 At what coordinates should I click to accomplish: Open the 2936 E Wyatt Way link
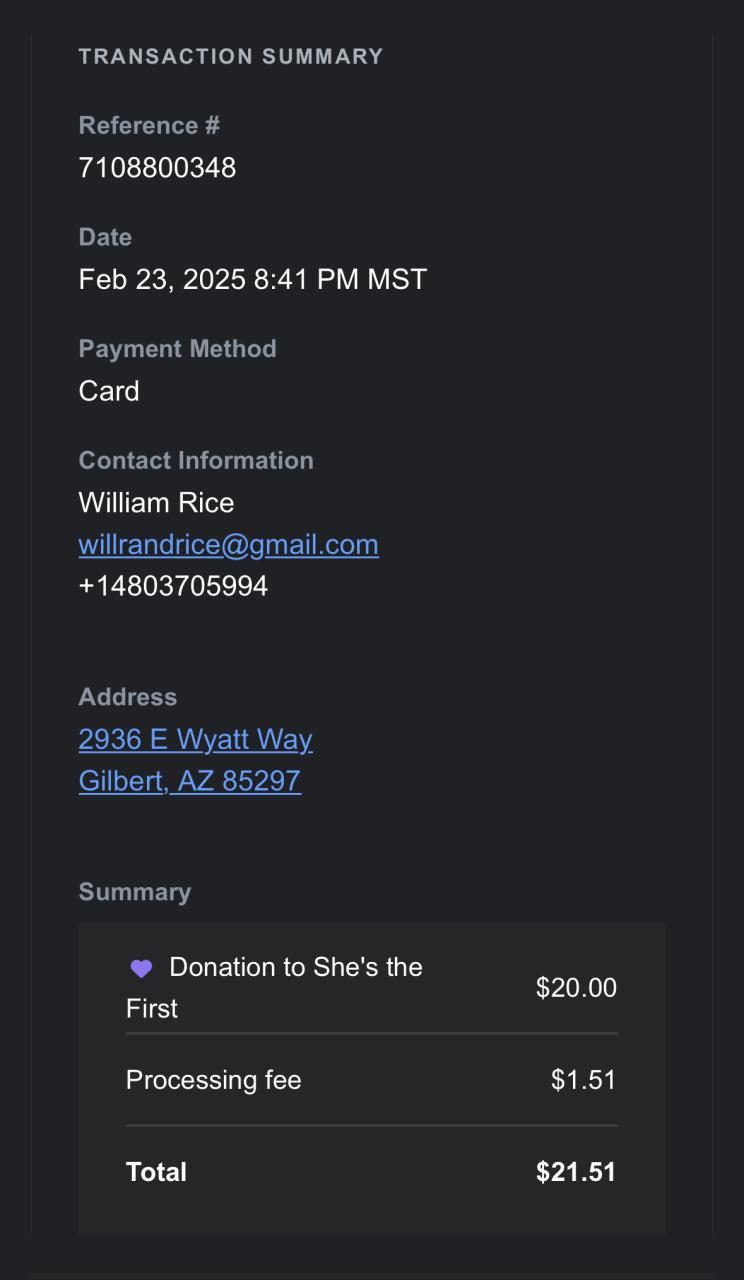pyautogui.click(x=195, y=739)
